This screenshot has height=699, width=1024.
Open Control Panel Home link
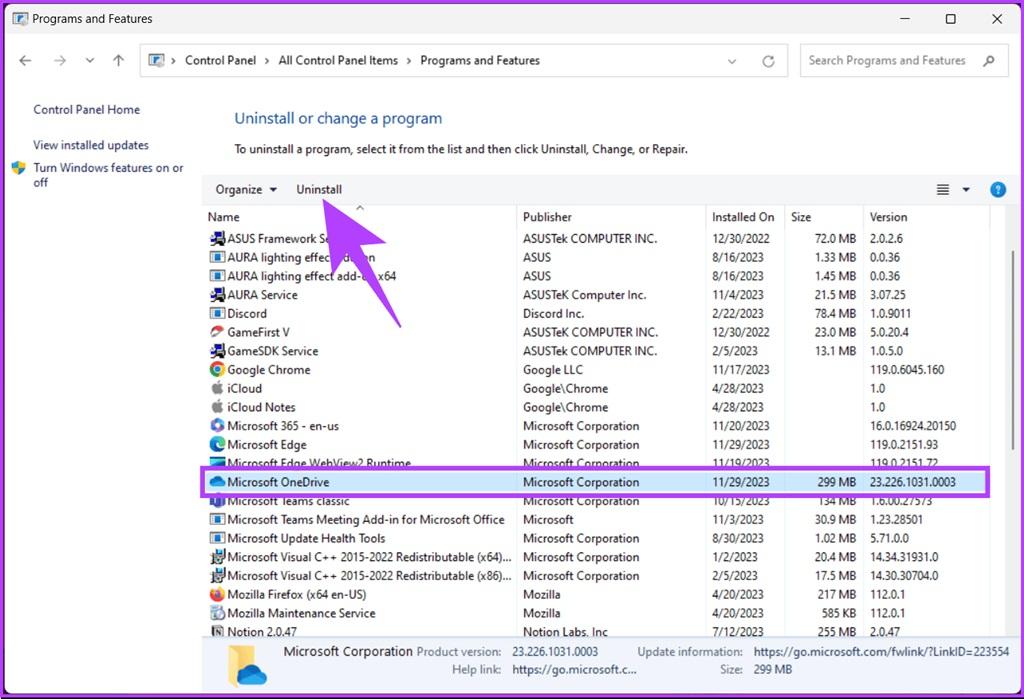click(87, 110)
